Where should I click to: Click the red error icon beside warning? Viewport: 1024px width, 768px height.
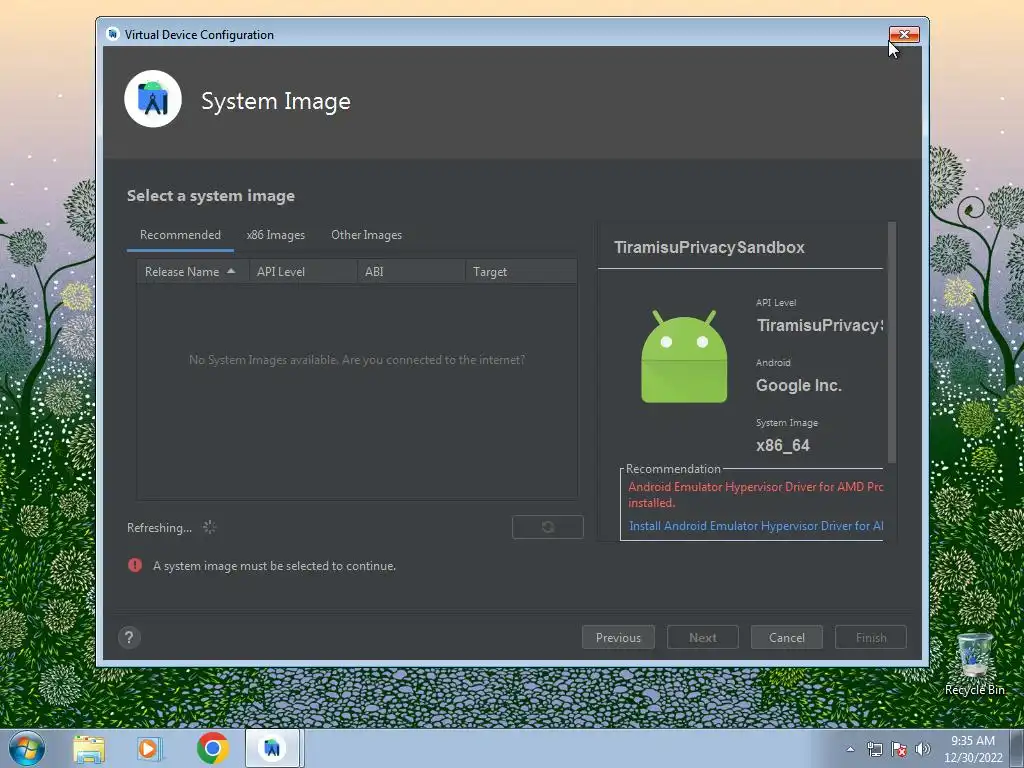135,565
